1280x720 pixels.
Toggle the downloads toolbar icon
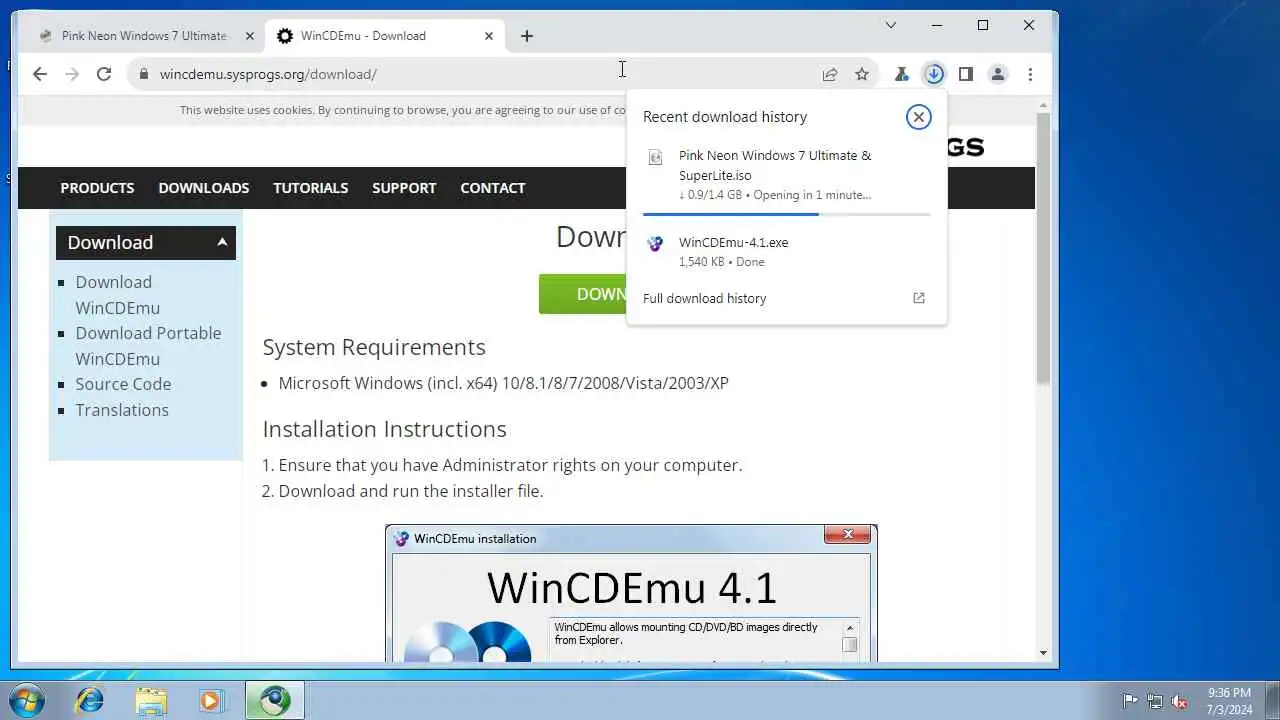click(x=934, y=74)
